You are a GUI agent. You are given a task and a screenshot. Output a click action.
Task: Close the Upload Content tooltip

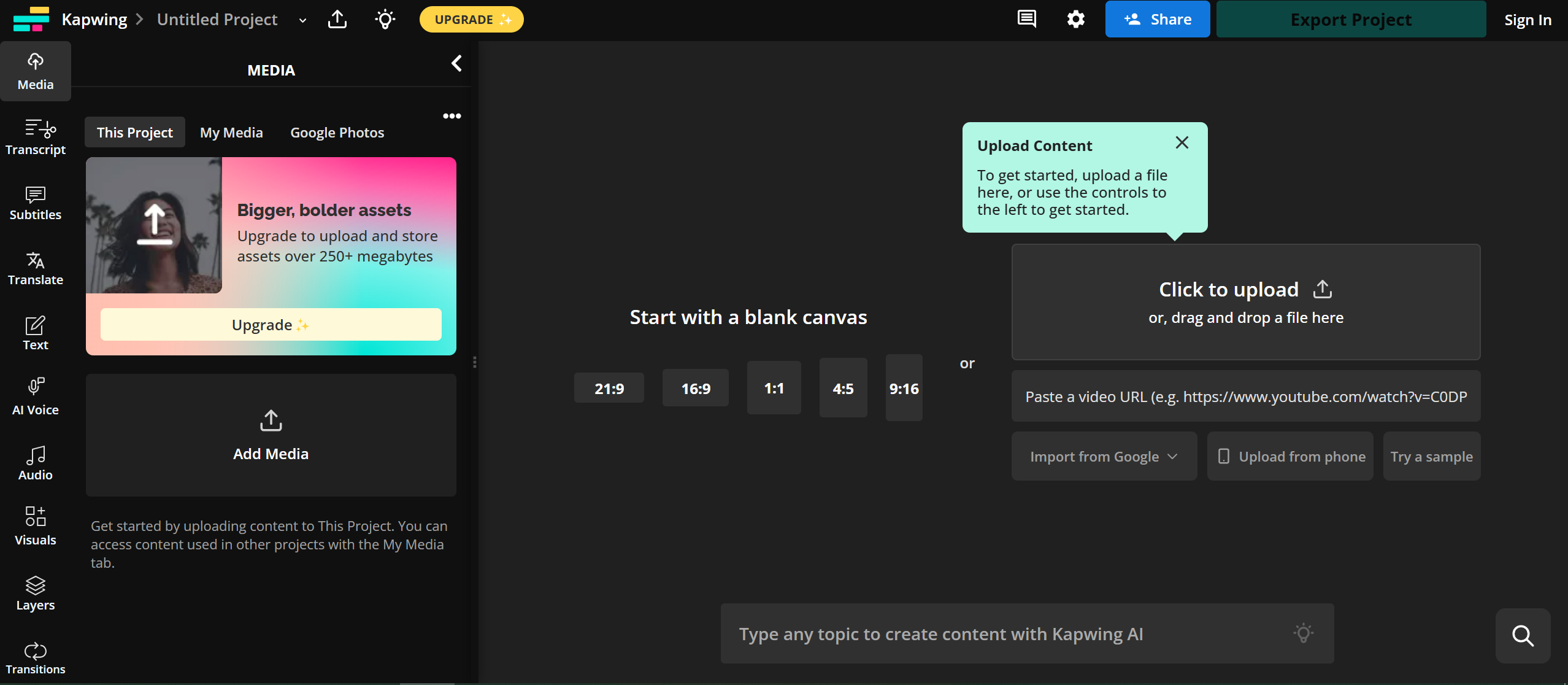(x=1182, y=142)
